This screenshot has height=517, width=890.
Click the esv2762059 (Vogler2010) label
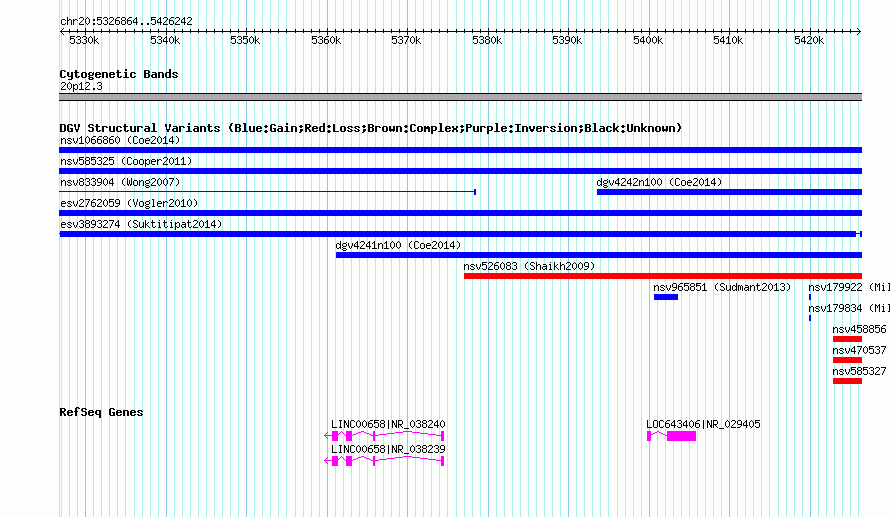tap(129, 203)
